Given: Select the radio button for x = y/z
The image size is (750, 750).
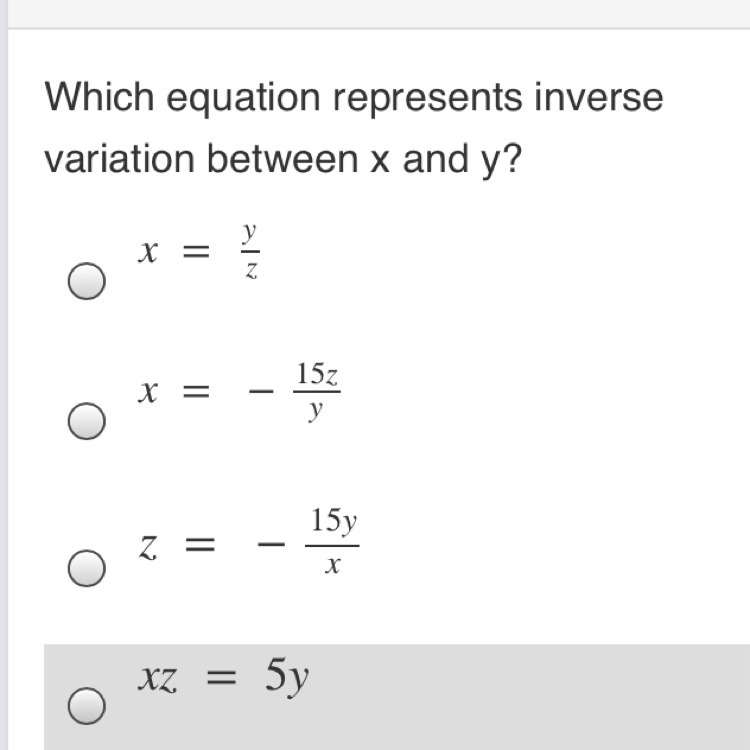Looking at the screenshot, I should pos(87,281).
